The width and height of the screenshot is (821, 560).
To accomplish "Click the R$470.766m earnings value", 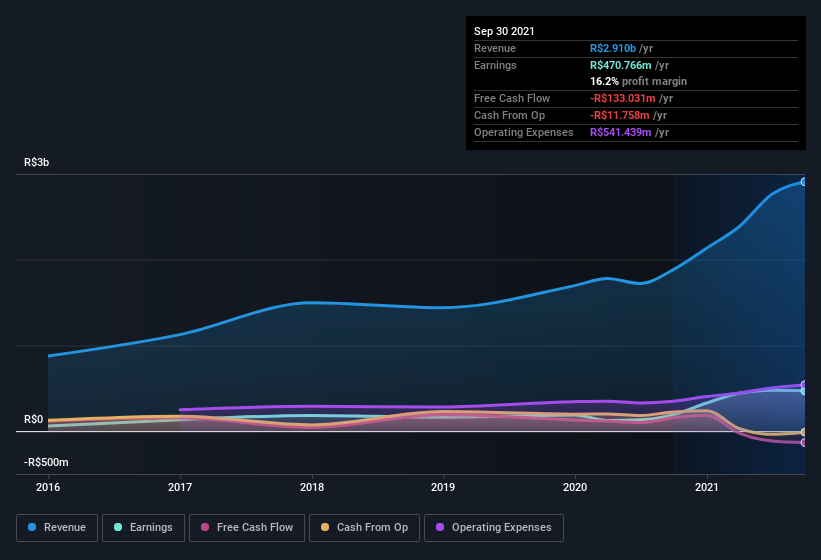I will (x=620, y=65).
